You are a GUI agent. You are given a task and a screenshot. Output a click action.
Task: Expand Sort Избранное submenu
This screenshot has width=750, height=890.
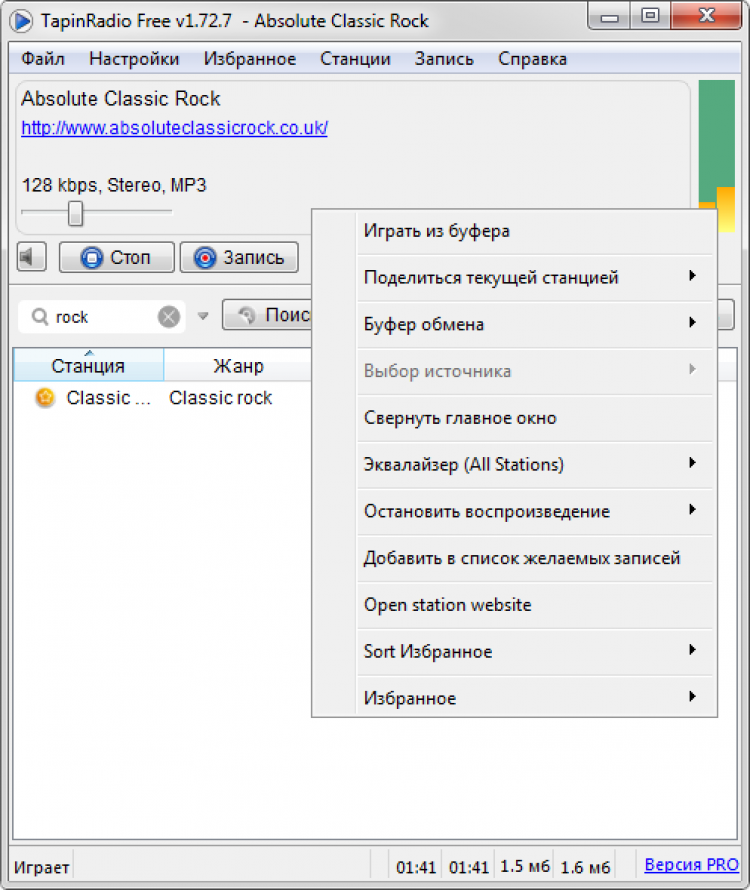pyautogui.click(x=535, y=651)
